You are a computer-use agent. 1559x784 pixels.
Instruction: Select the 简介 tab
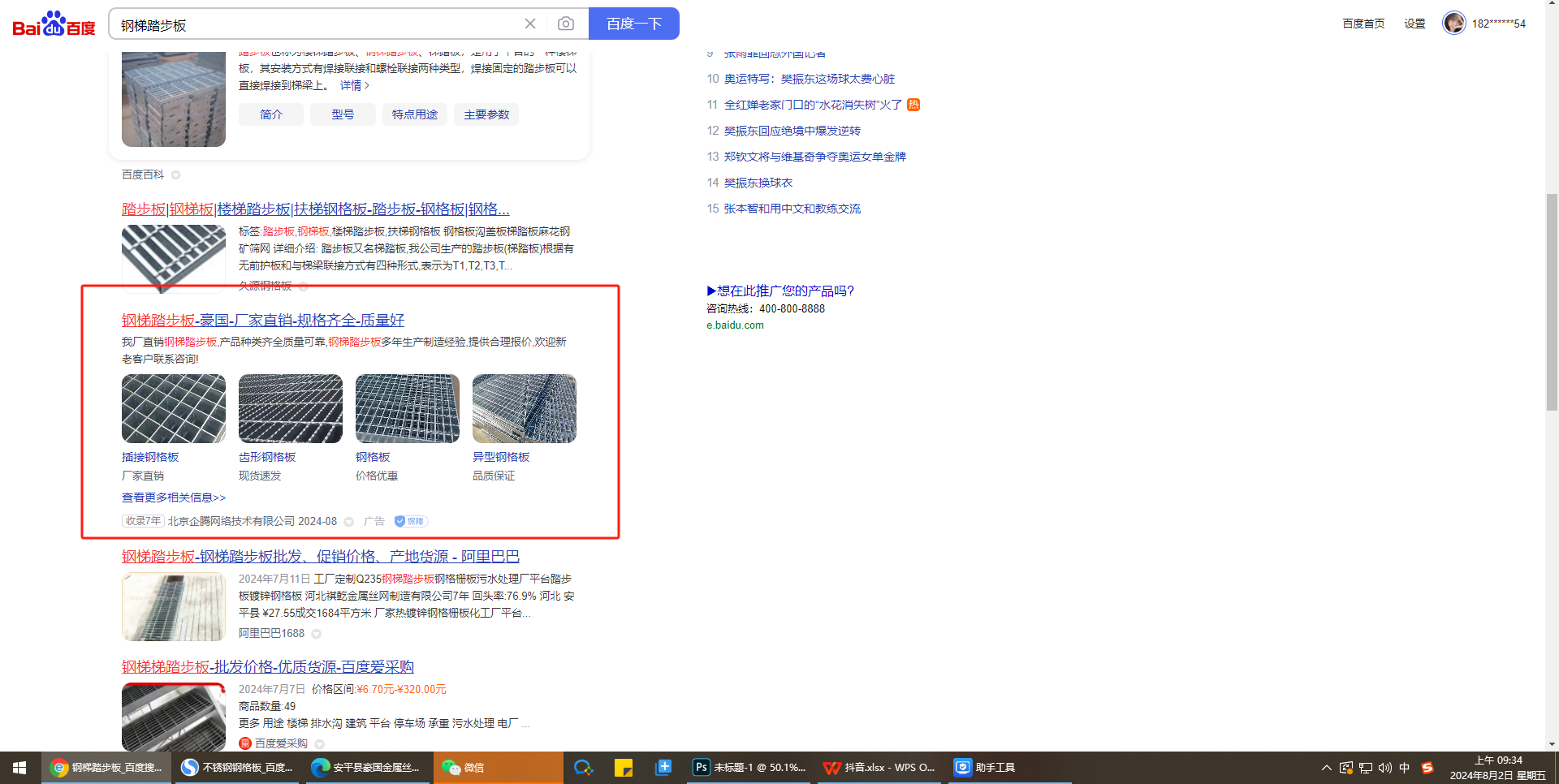pyautogui.click(x=271, y=114)
